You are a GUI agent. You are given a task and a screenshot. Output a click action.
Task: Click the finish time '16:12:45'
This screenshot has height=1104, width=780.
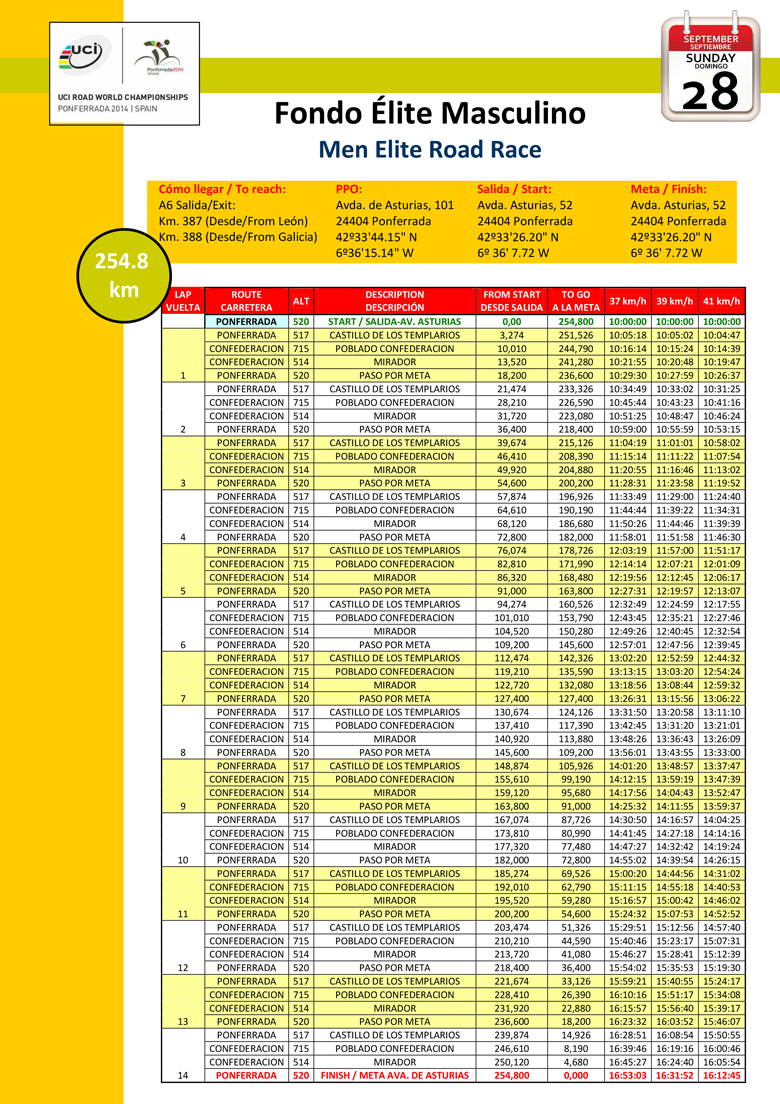[x=722, y=1076]
